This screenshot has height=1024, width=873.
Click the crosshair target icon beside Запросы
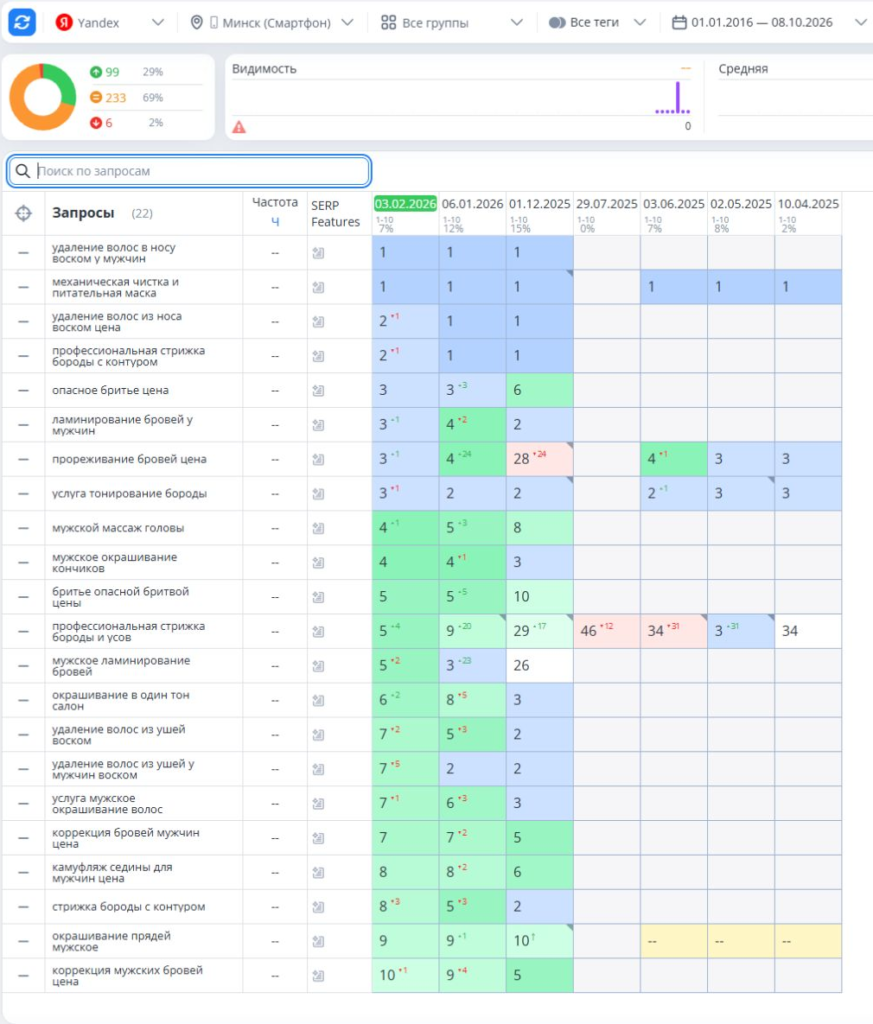pyautogui.click(x=24, y=213)
